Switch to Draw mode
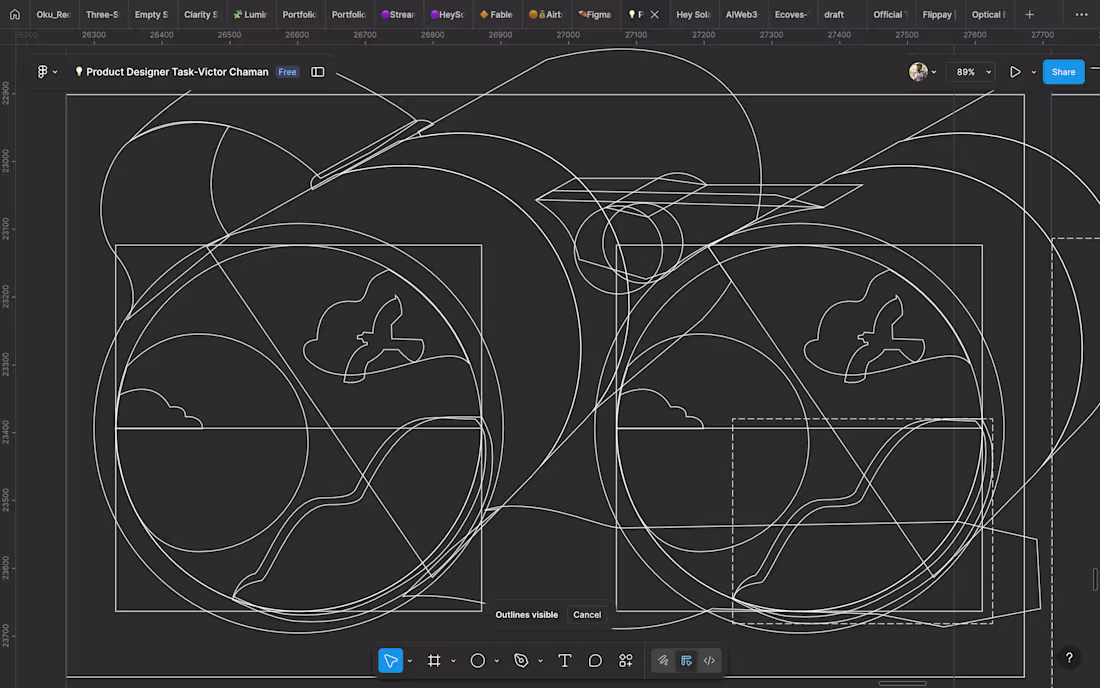Screen dimensions: 1100x688 click(x=662, y=661)
